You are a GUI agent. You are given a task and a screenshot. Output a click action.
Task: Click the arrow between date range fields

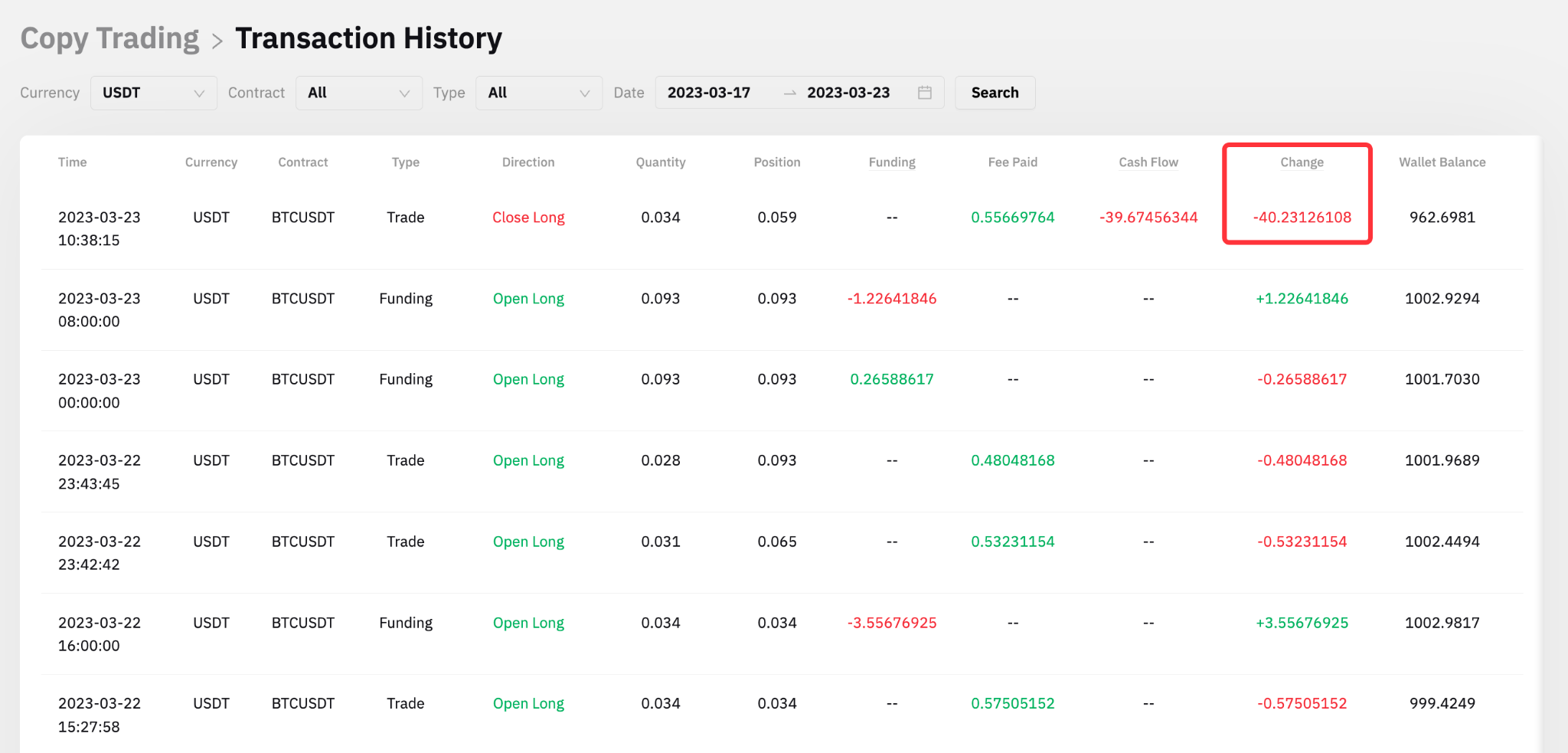point(790,93)
